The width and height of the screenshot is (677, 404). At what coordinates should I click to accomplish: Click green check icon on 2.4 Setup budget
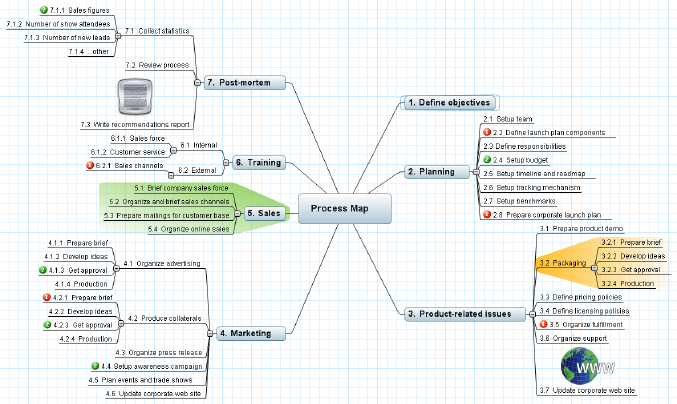coord(487,160)
